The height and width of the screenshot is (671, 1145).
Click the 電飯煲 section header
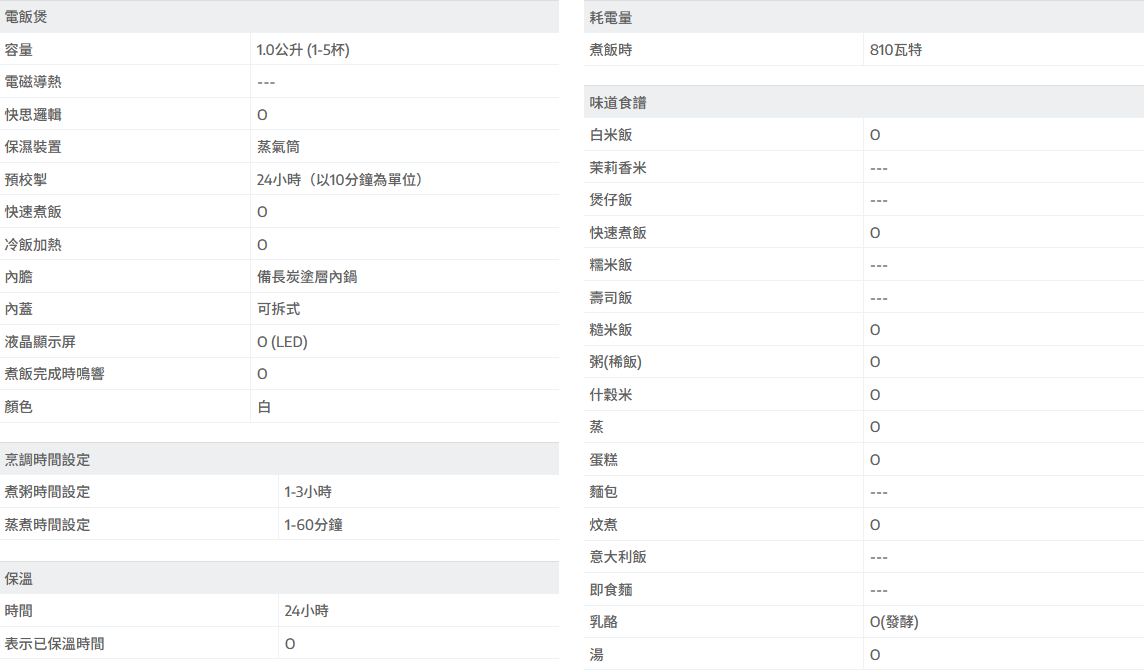(x=26, y=17)
